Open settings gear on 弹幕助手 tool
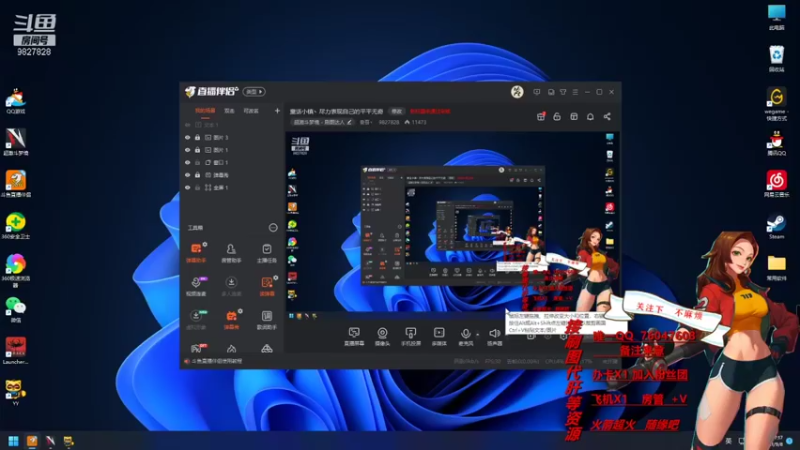Viewport: 800px width, 450px height. [205, 244]
